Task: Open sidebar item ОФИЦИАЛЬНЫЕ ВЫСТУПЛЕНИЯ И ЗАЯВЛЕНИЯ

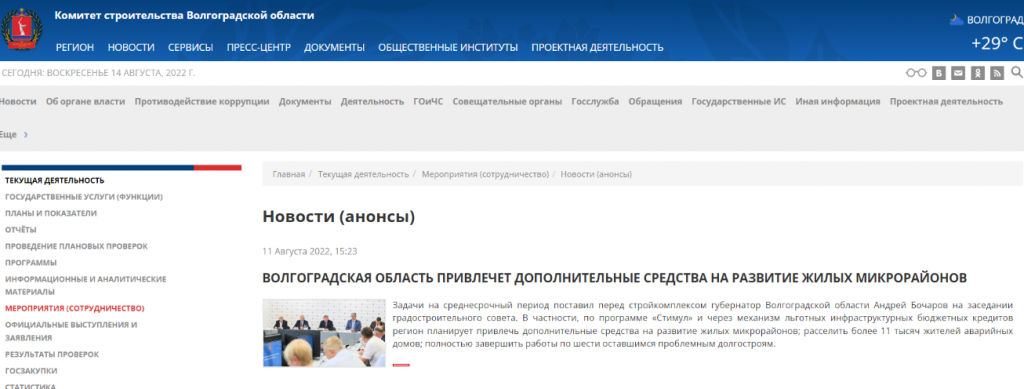Action: (x=71, y=331)
